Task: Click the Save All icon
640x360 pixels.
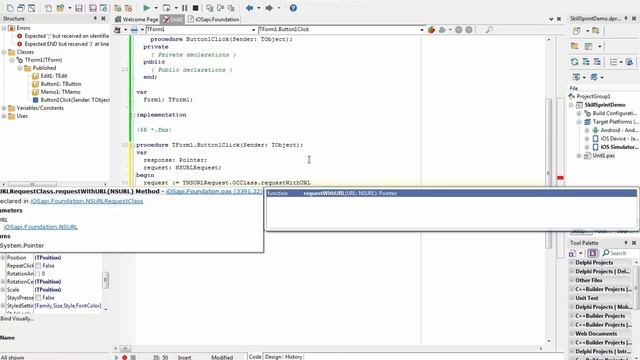Action: pos(93,8)
